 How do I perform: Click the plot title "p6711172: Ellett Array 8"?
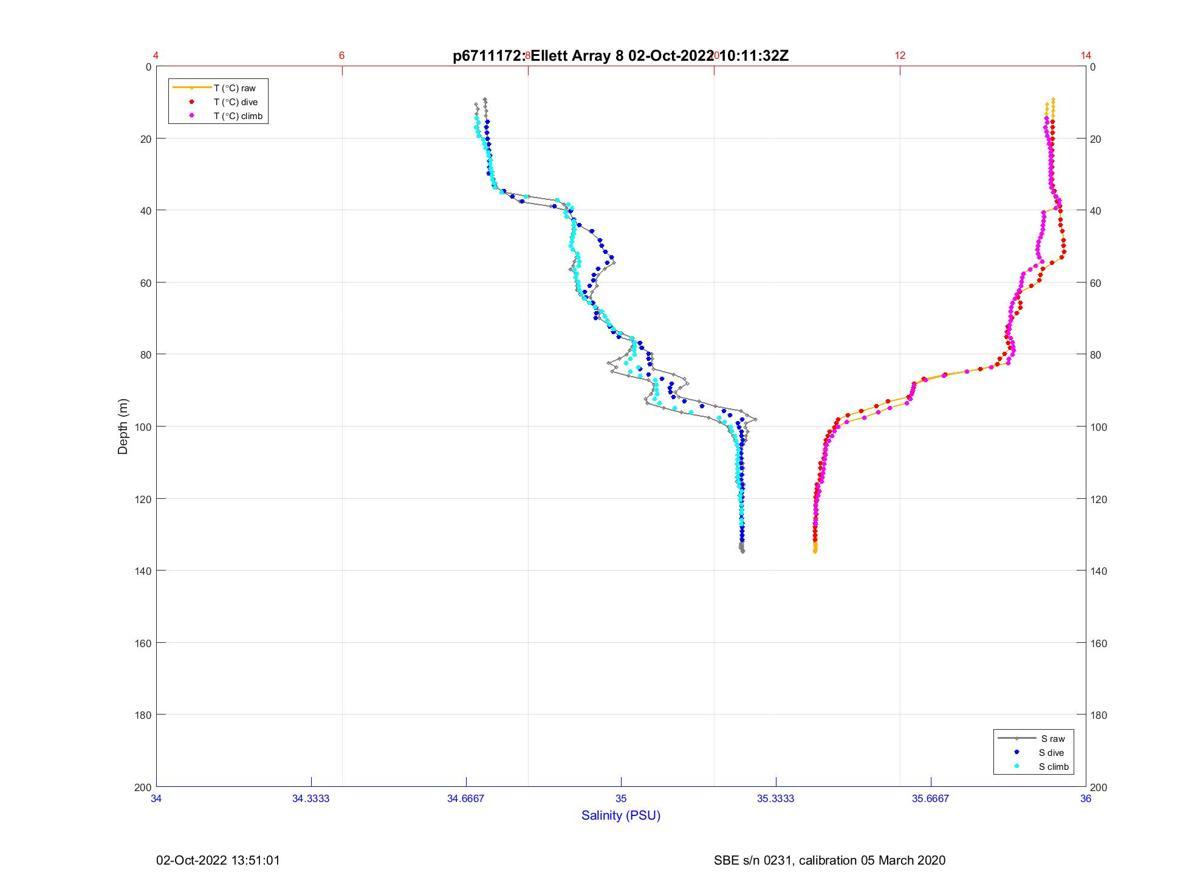pos(538,56)
